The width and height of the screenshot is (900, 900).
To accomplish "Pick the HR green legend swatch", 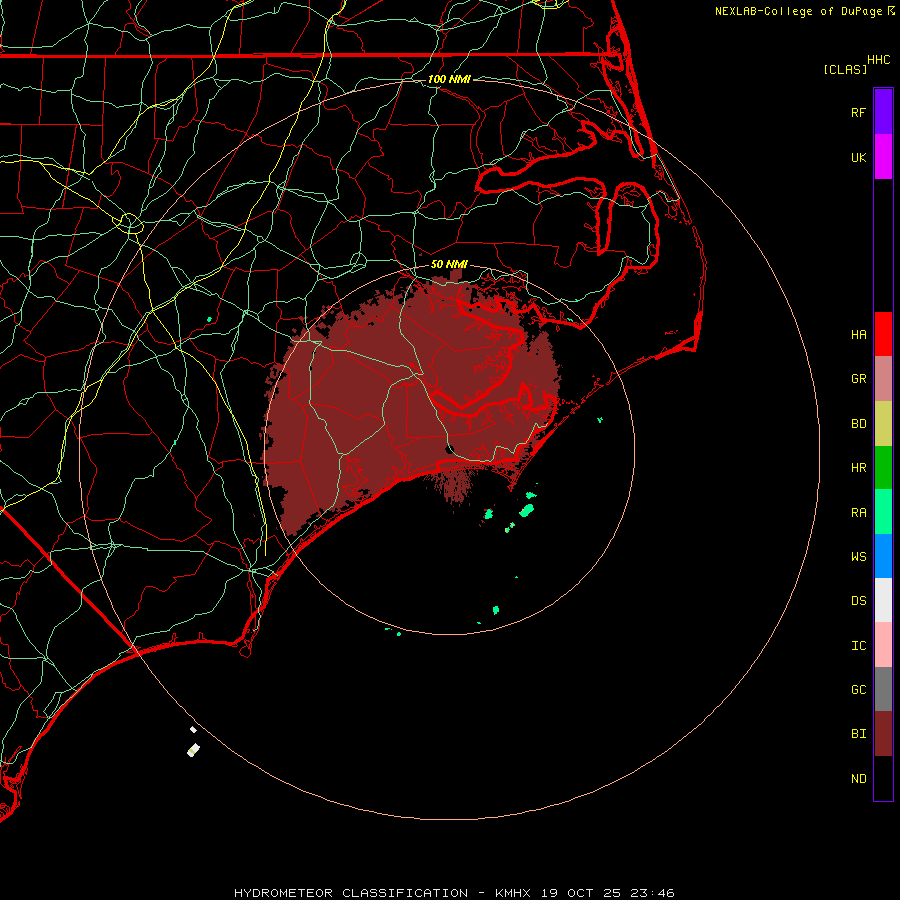I will pos(883,468).
